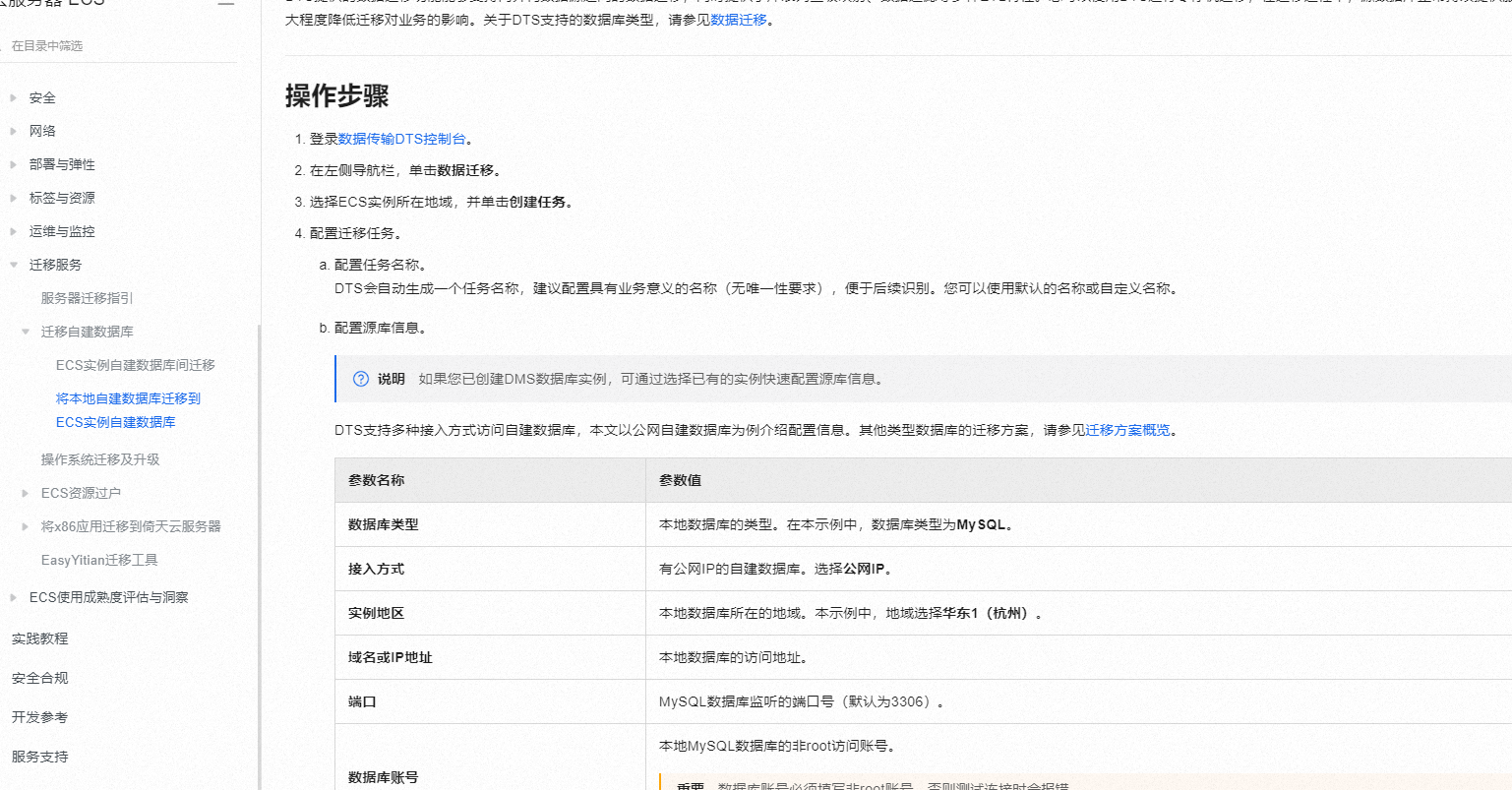Click the 配置源库信息 step text
This screenshot has width=1512, height=790.
pos(380,328)
